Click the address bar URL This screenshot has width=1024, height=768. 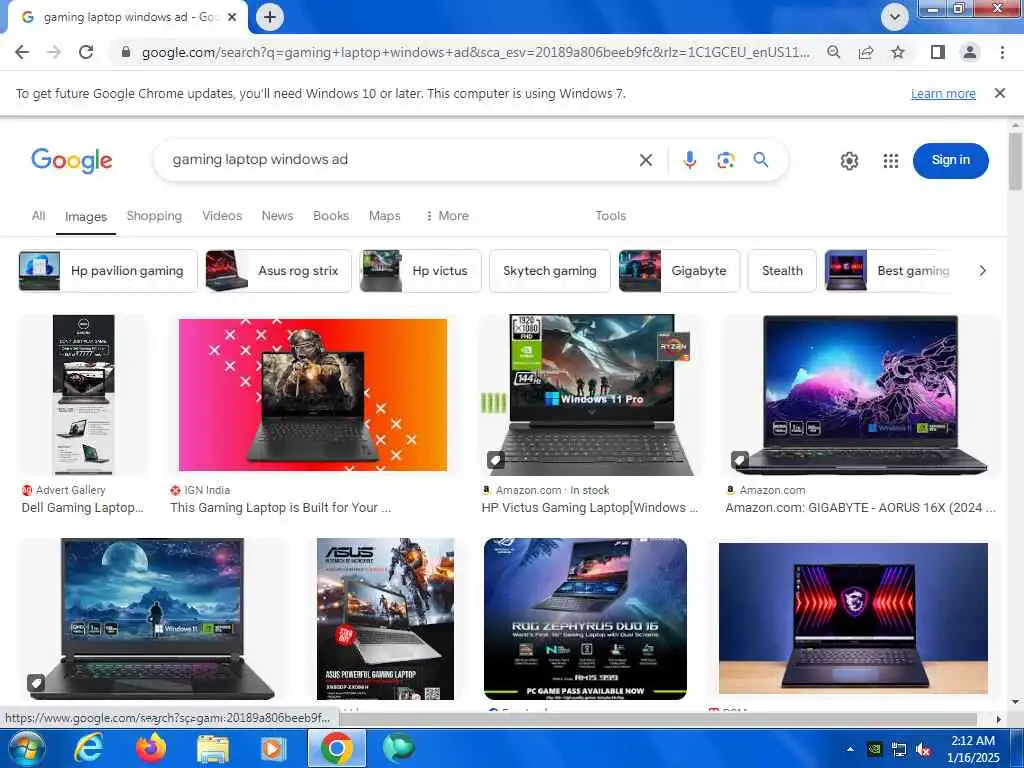(x=475, y=52)
